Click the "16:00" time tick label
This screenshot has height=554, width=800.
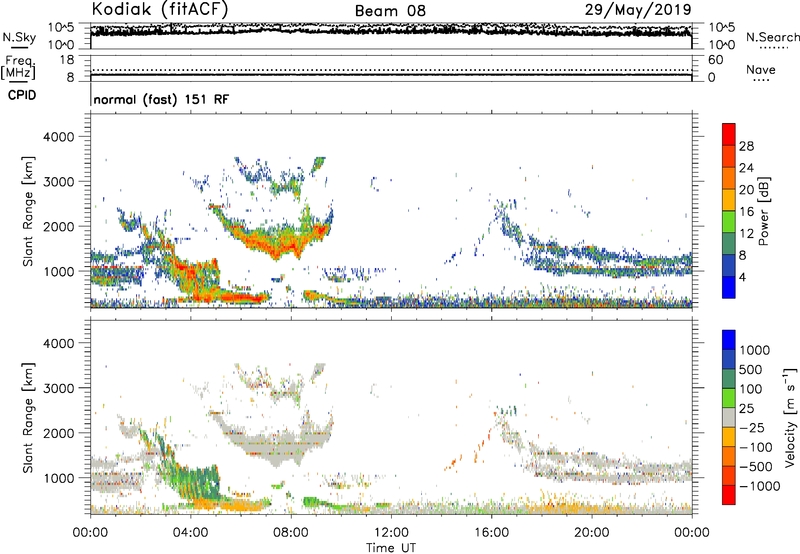point(491,533)
